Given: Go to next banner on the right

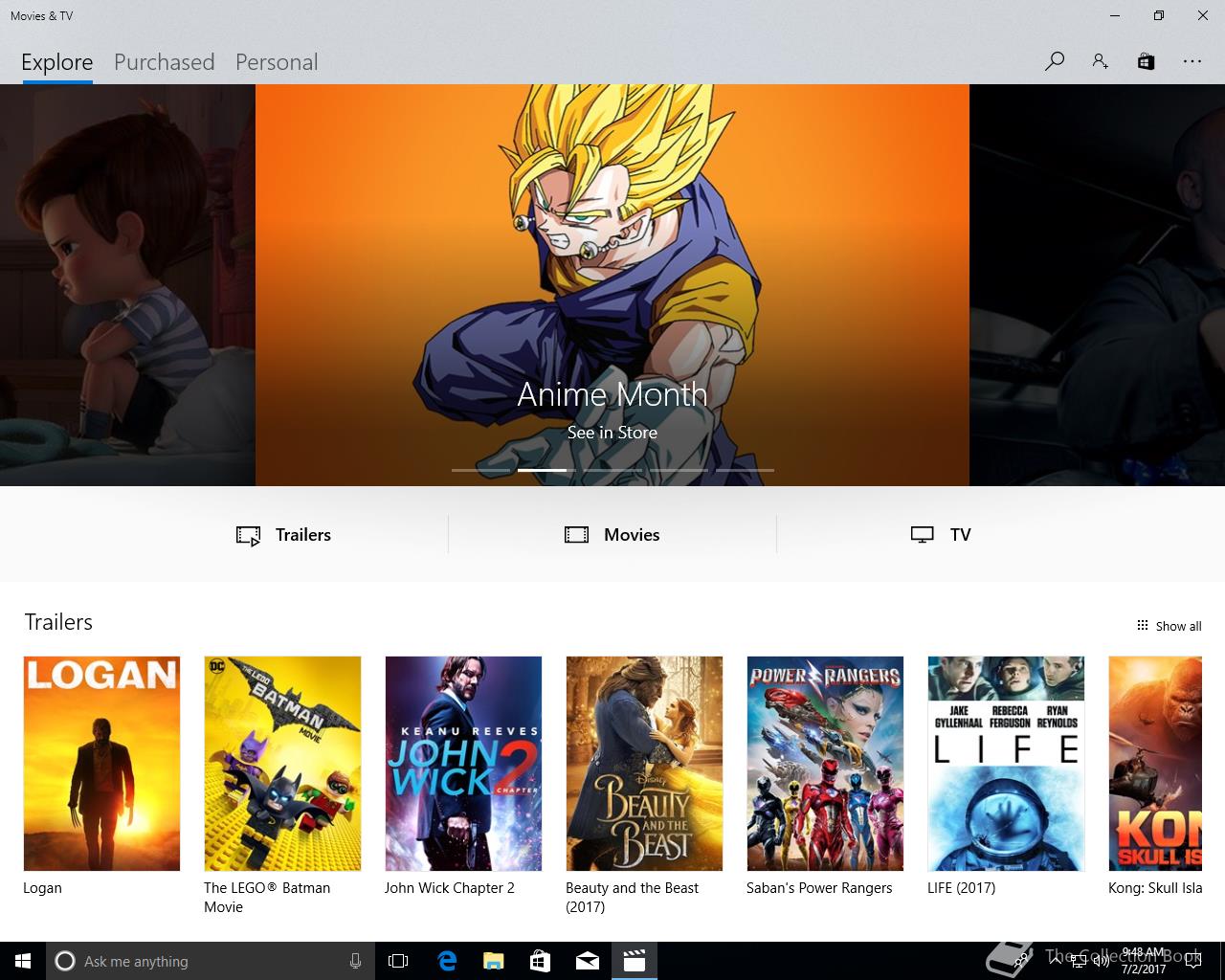Looking at the screenshot, I should 1097,285.
